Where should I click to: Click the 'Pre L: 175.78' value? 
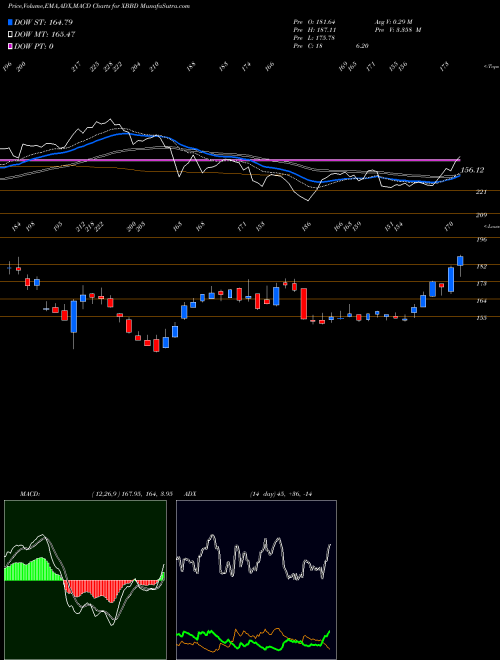(314, 38)
